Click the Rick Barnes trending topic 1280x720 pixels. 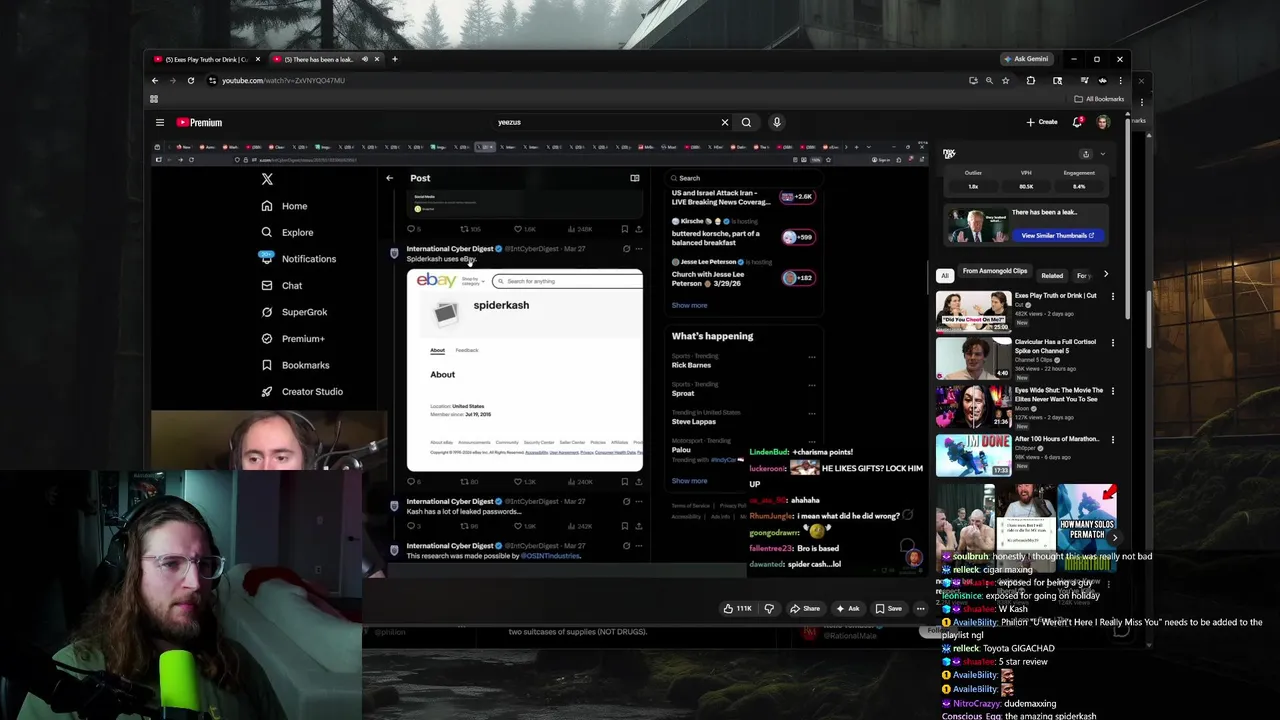pyautogui.click(x=691, y=365)
